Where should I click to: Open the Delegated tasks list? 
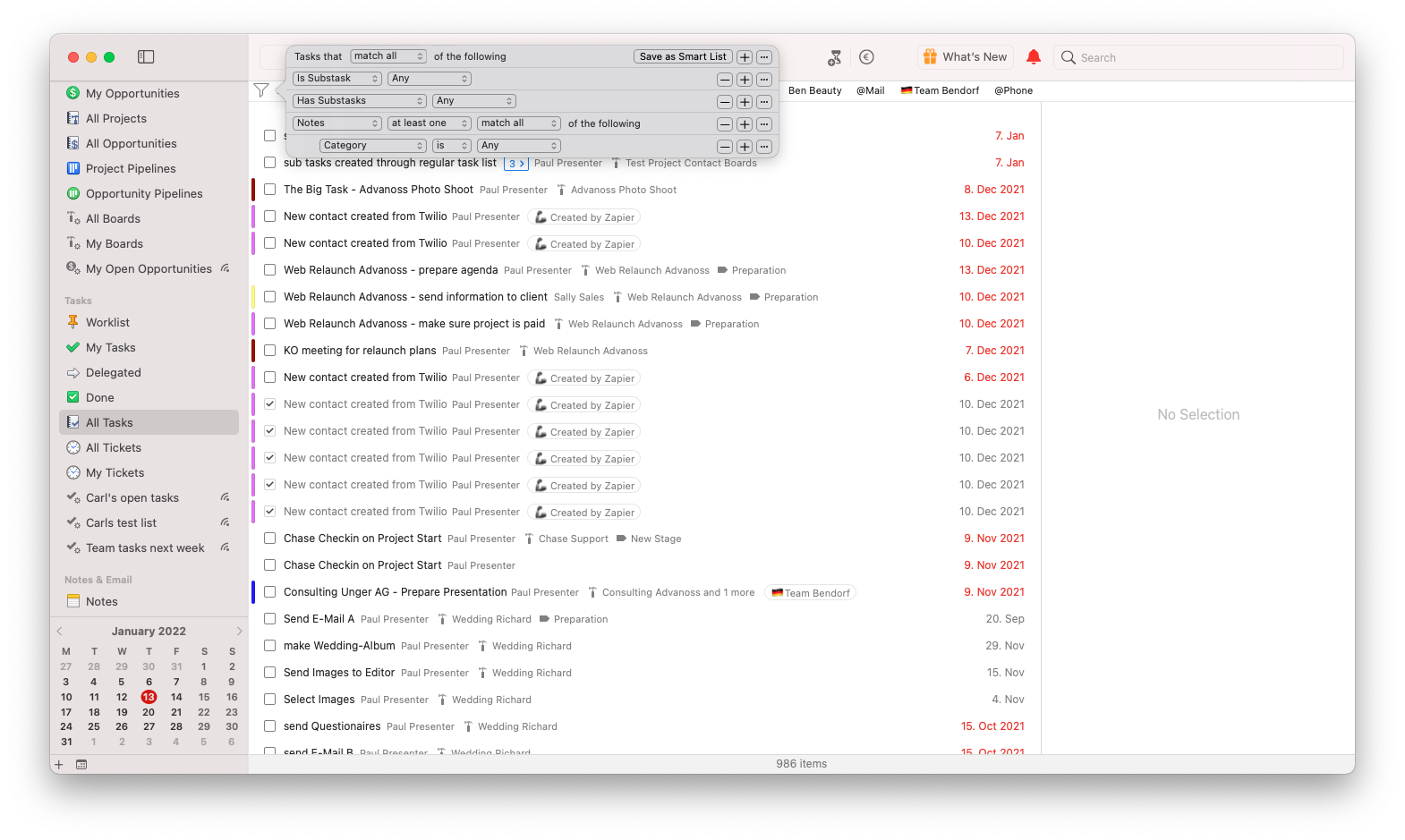[x=114, y=372]
